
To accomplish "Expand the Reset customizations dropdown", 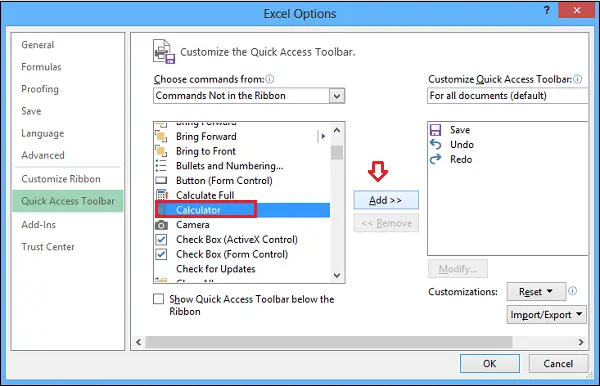I will click(x=536, y=292).
